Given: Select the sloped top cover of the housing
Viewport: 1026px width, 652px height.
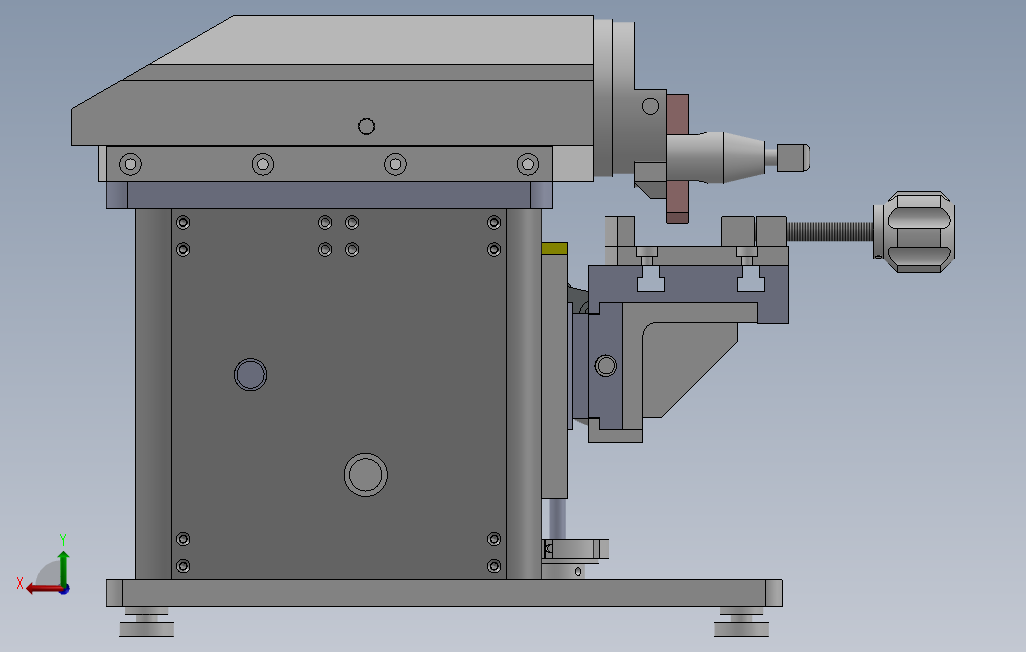Looking at the screenshot, I should (373, 41).
